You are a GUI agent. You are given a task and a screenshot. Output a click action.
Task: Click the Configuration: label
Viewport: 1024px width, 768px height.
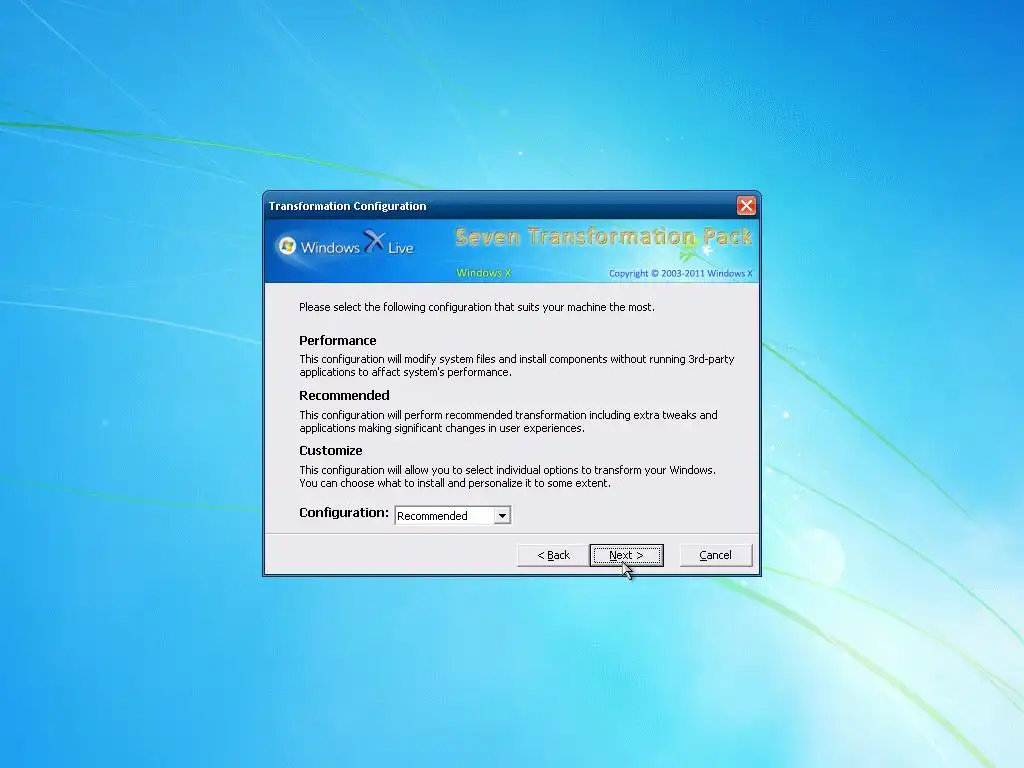(x=344, y=513)
